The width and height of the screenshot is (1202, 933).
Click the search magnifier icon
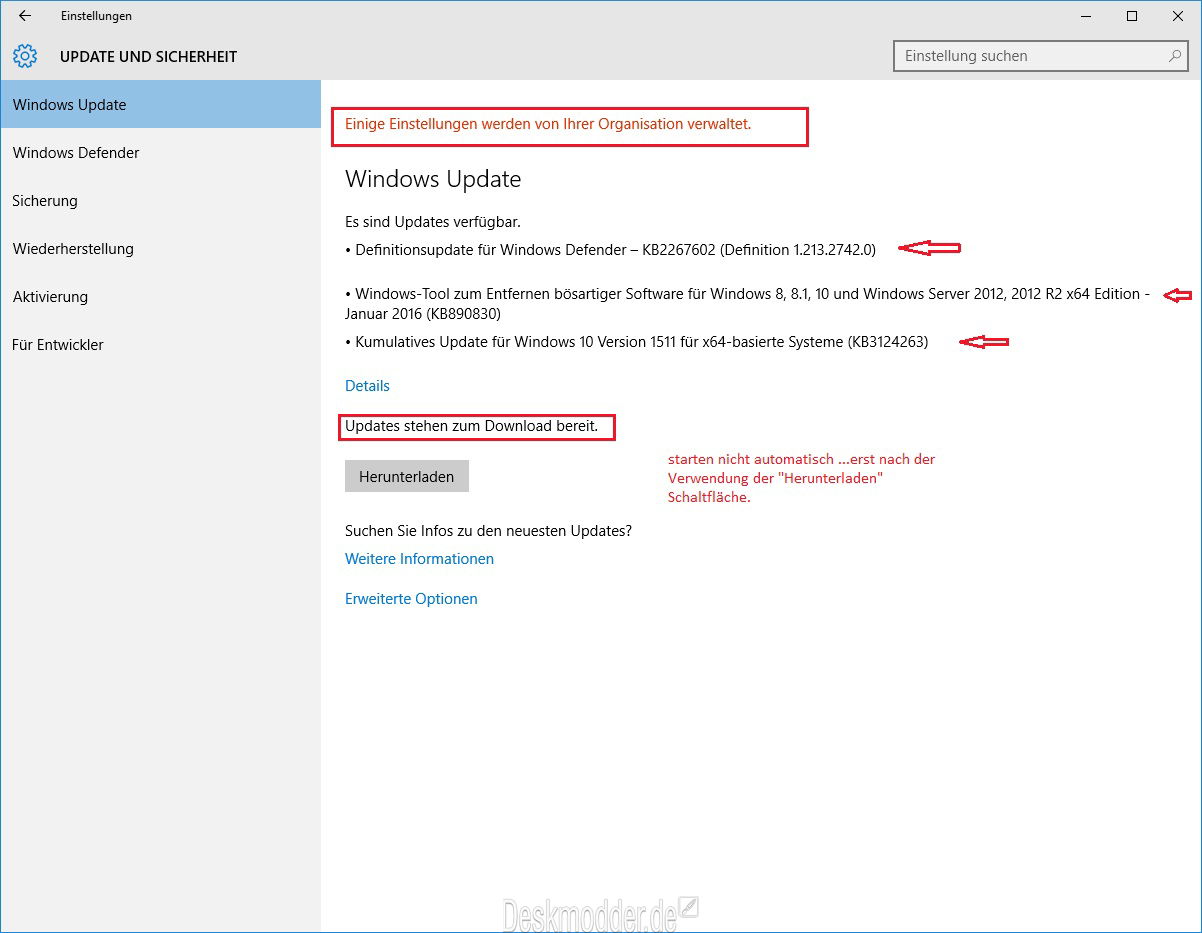pos(1175,56)
